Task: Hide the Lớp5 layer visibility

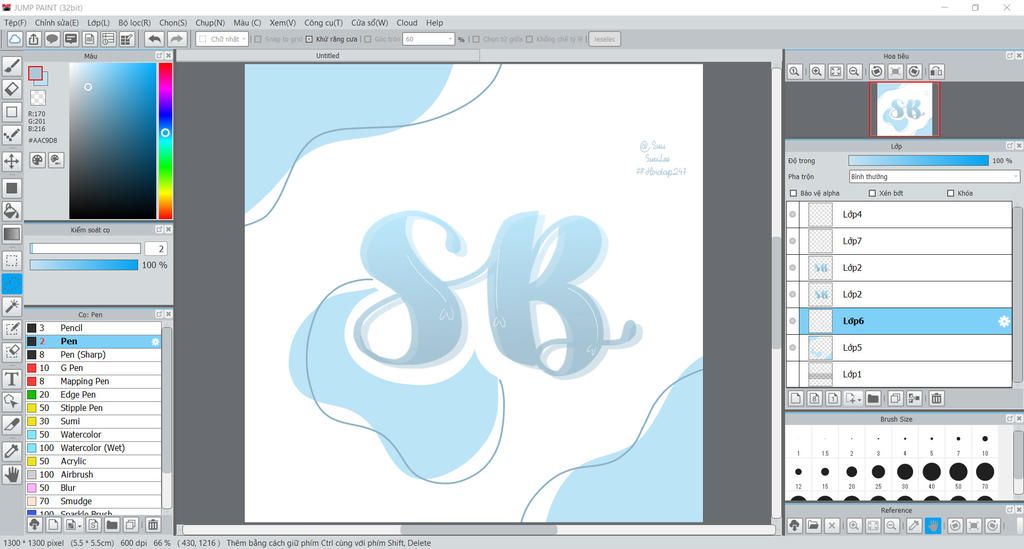Action: click(793, 347)
